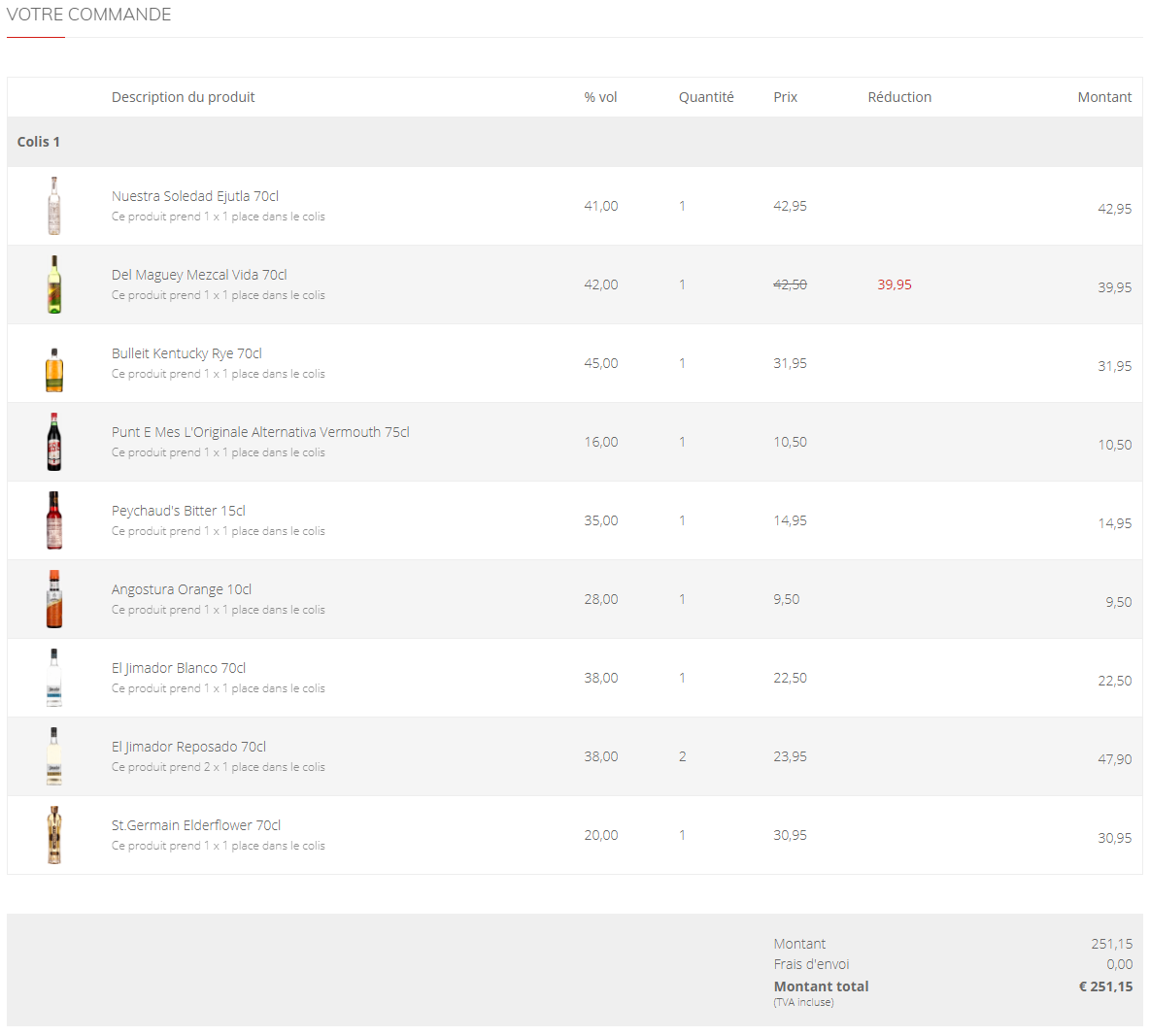
Task: Click the St.Germain Elderflower bottle thumbnail
Action: coord(54,835)
